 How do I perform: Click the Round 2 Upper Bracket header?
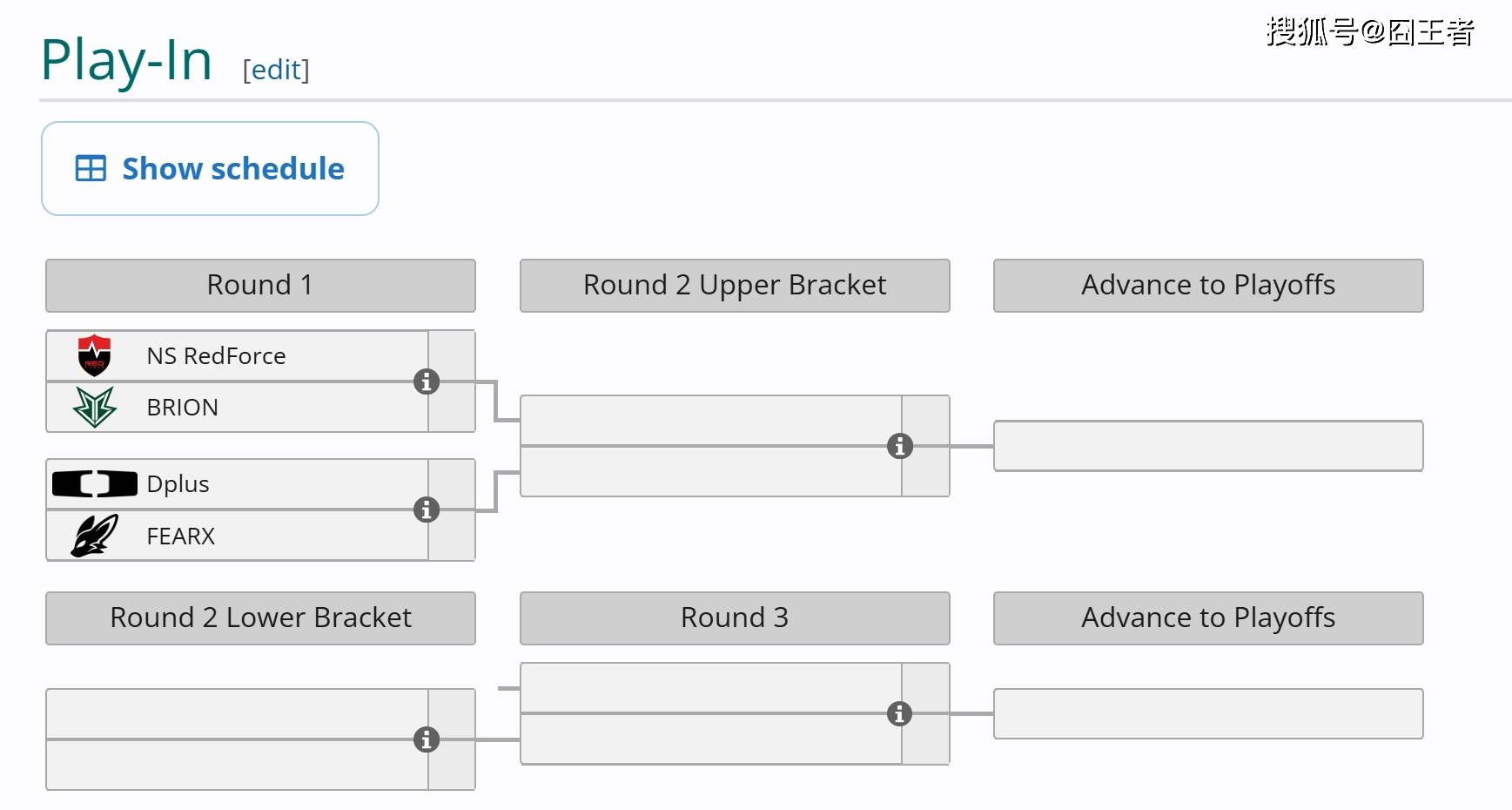point(734,285)
